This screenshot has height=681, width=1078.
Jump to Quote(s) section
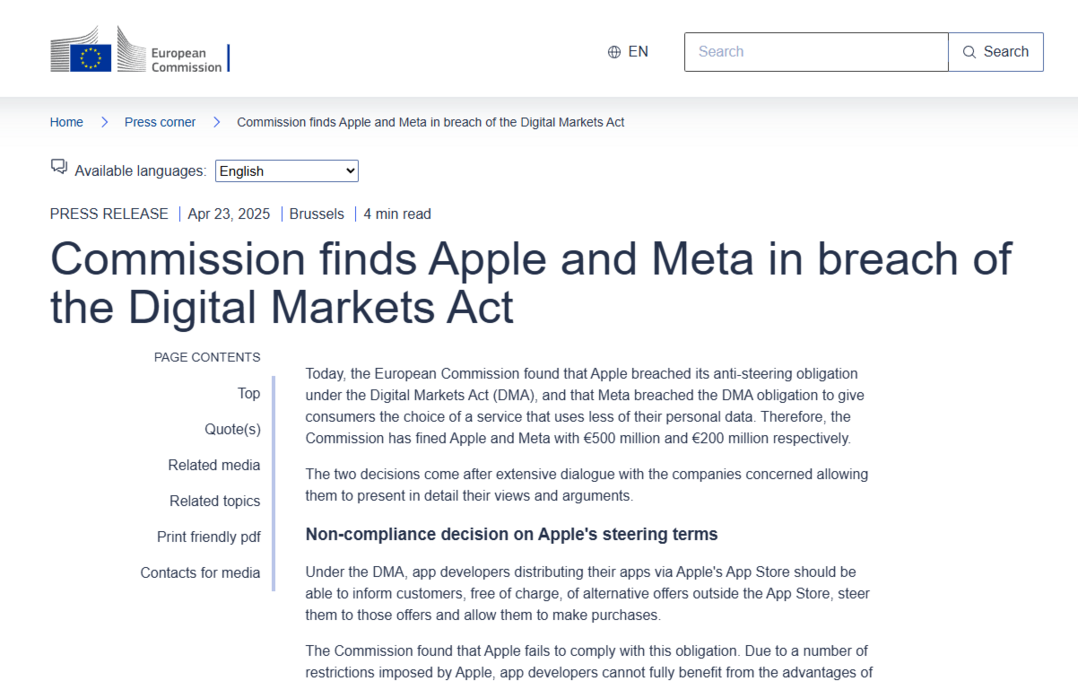pos(232,429)
